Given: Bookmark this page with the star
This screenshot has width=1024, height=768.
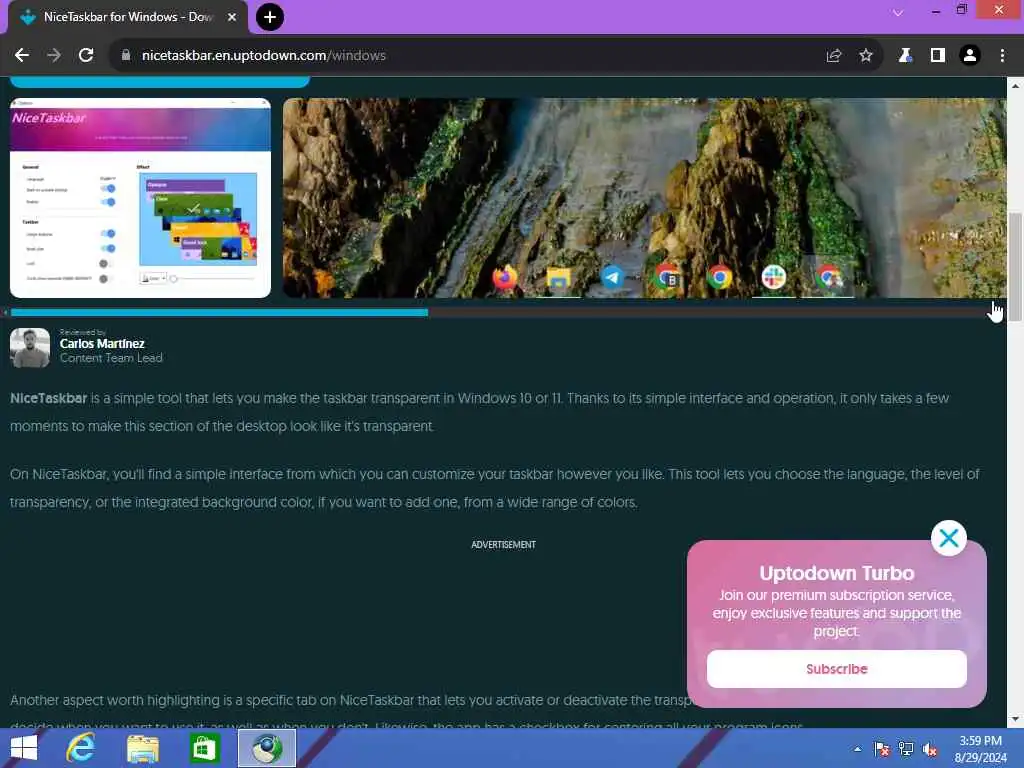Looking at the screenshot, I should click(866, 56).
